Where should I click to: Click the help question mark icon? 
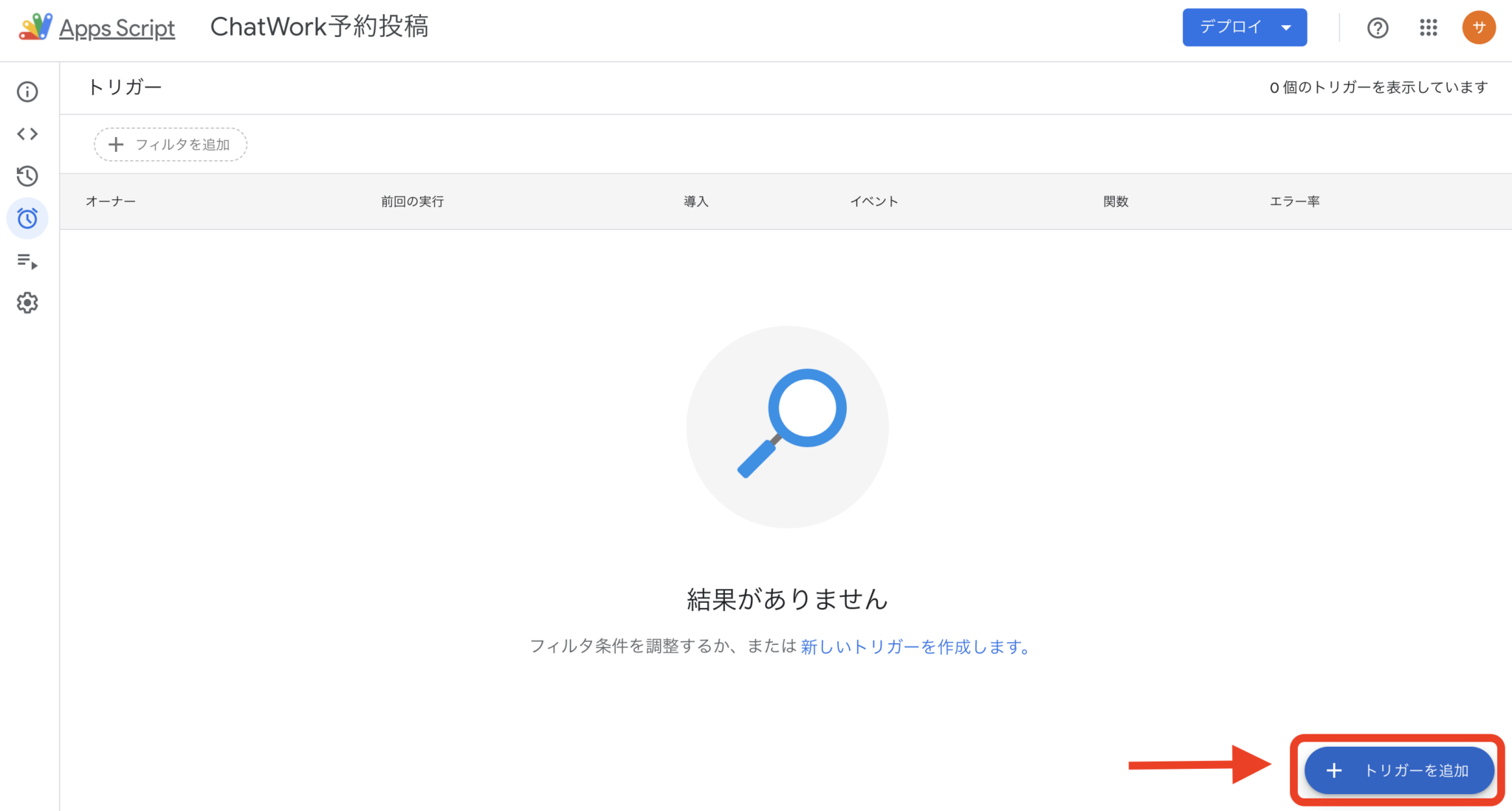pos(1378,28)
